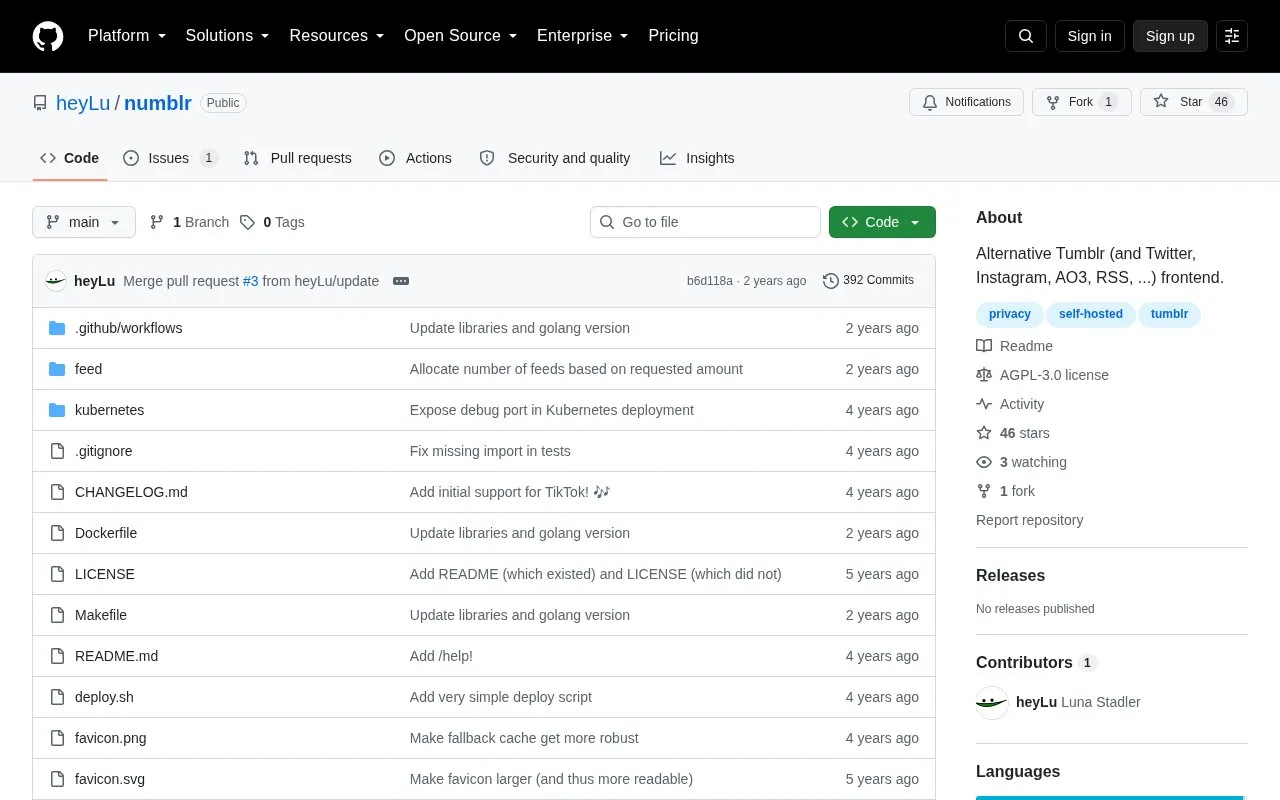Image resolution: width=1280 pixels, height=800 pixels.
Task: Click the Sign in button
Action: coord(1089,36)
